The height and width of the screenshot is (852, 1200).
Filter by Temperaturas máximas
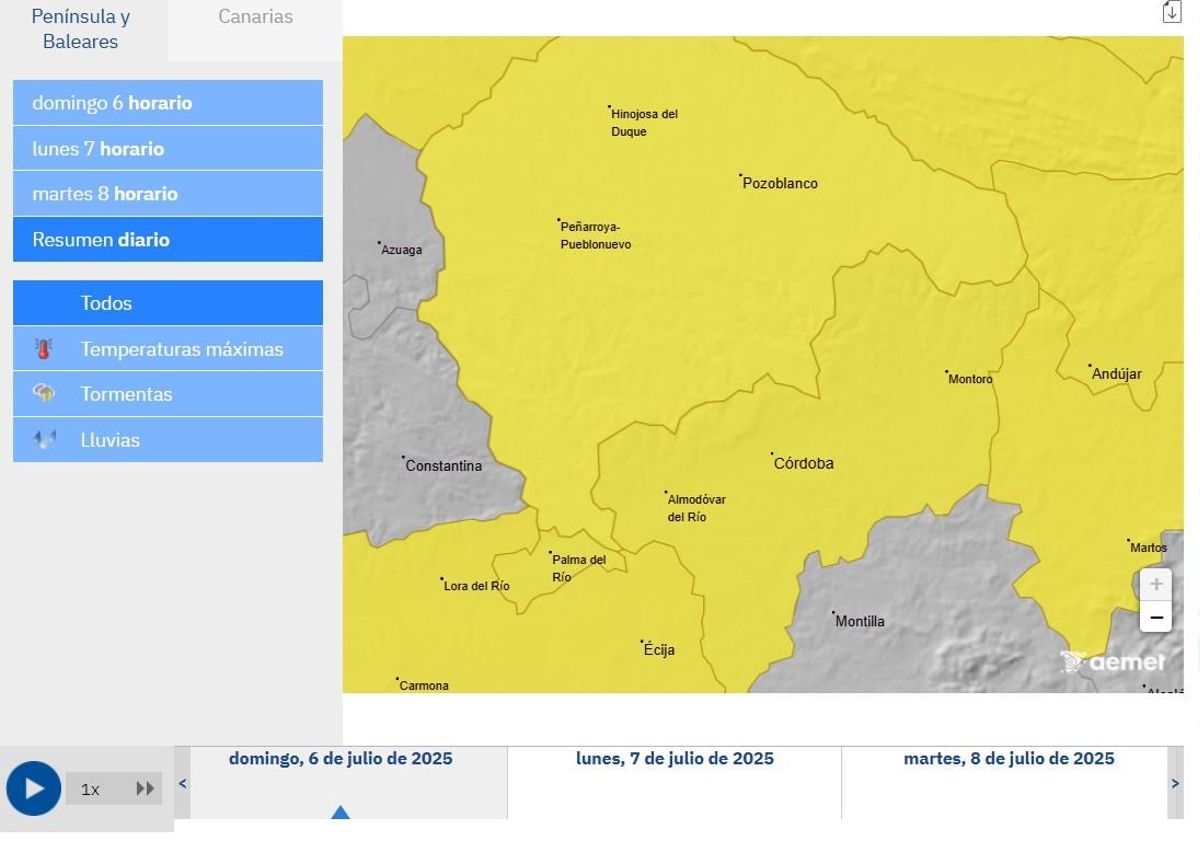tap(168, 349)
